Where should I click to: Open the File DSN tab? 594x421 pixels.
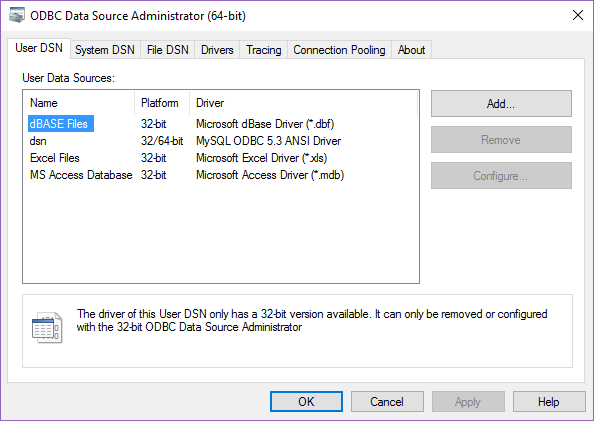click(167, 50)
